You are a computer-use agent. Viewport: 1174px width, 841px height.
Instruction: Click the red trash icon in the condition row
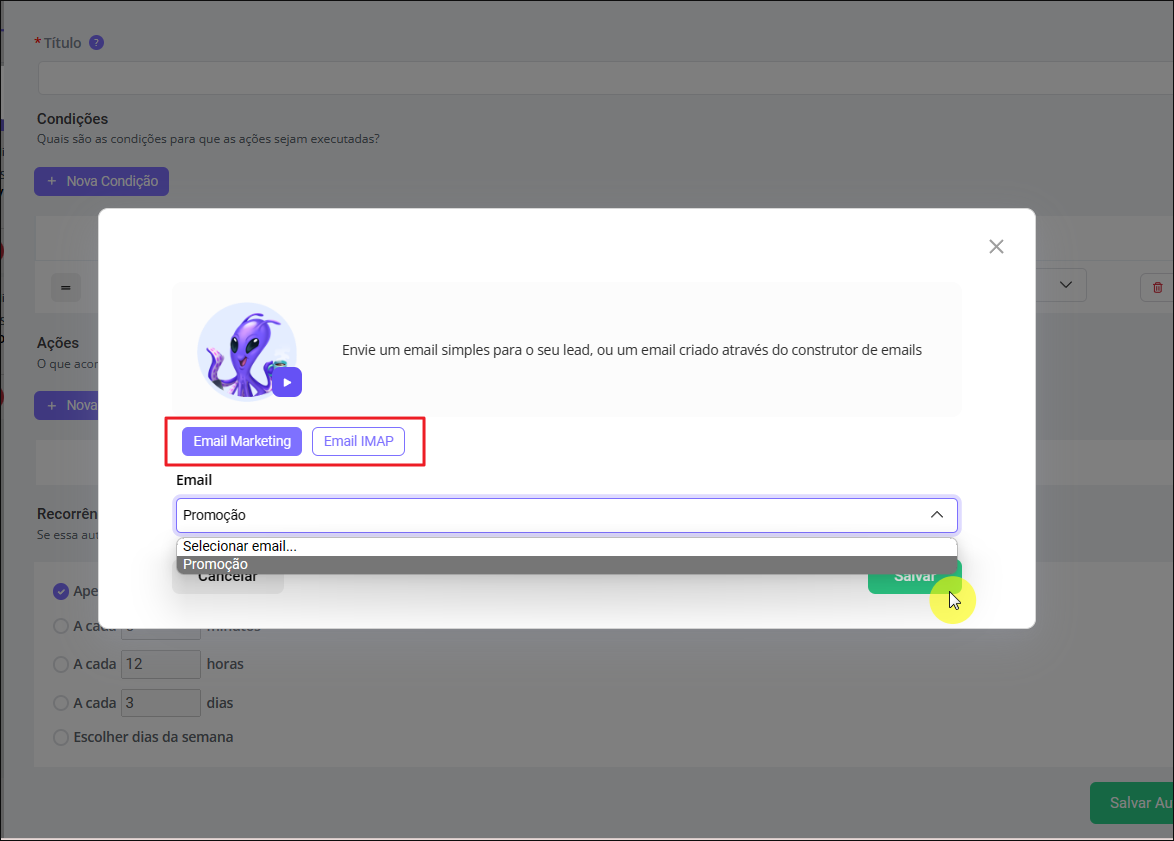[1157, 287]
